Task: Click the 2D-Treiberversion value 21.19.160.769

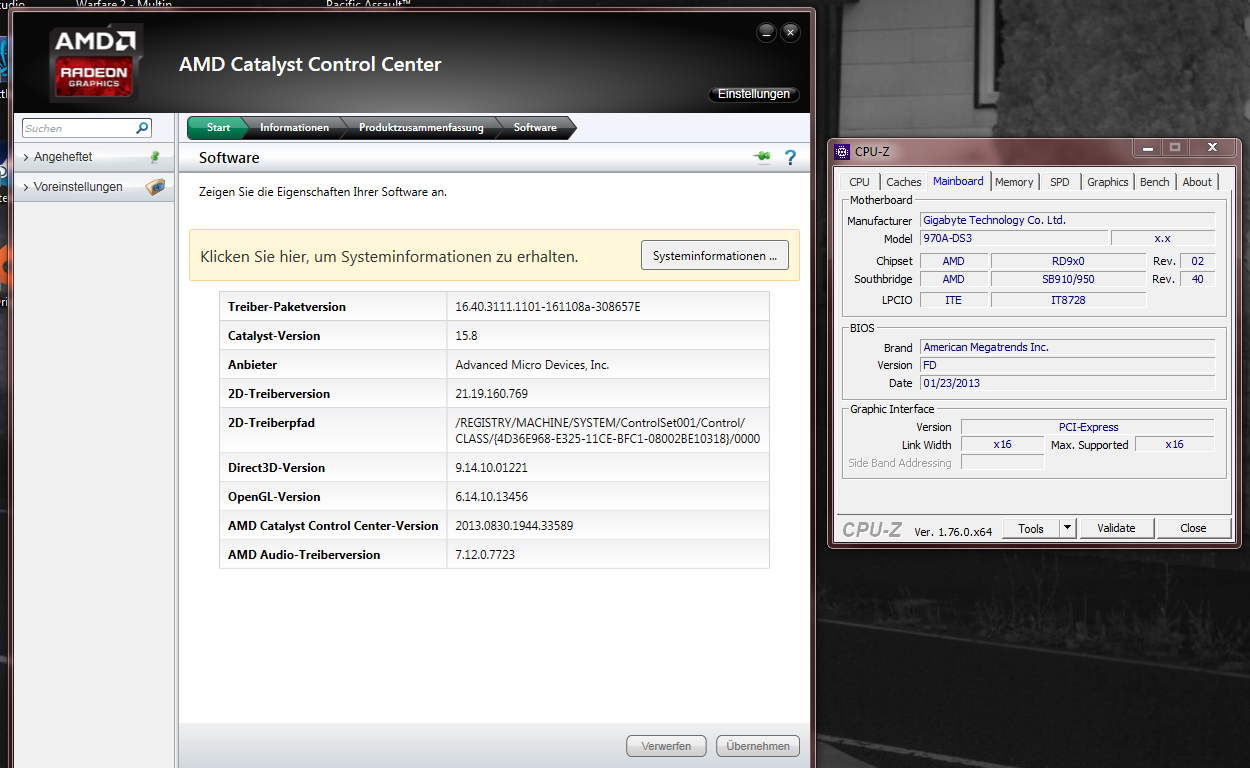Action: [x=491, y=393]
